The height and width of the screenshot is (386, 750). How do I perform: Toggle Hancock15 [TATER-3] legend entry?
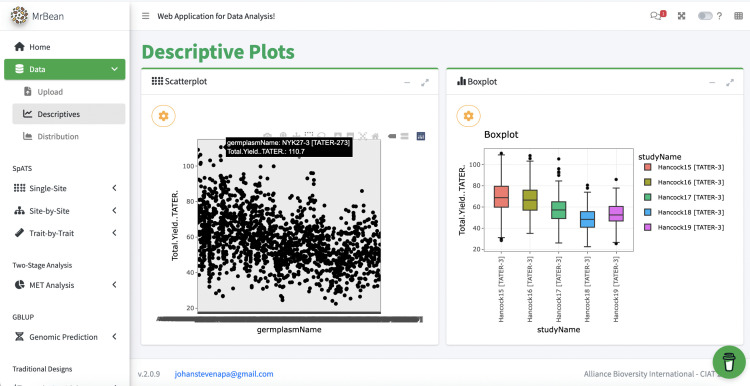coord(684,167)
